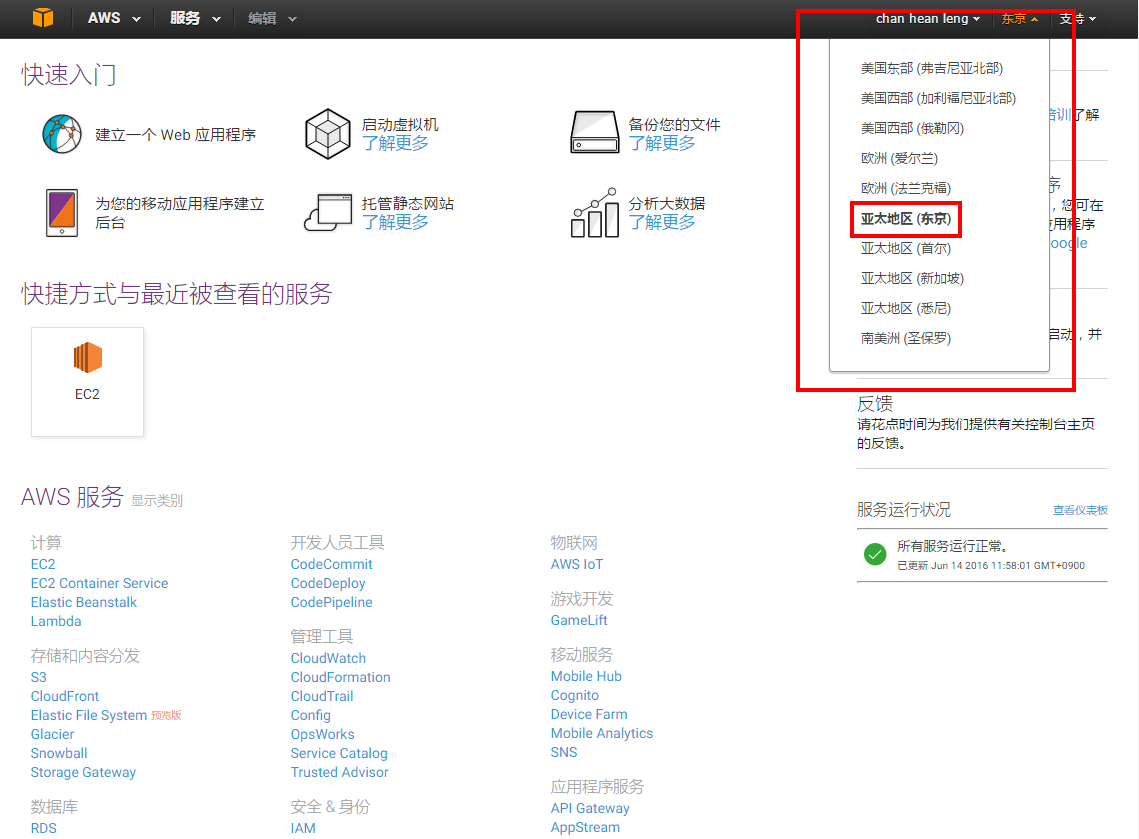Click 为您的移动应用程序建立后台 text
Screen dimensions: 1139x839
coord(180,213)
